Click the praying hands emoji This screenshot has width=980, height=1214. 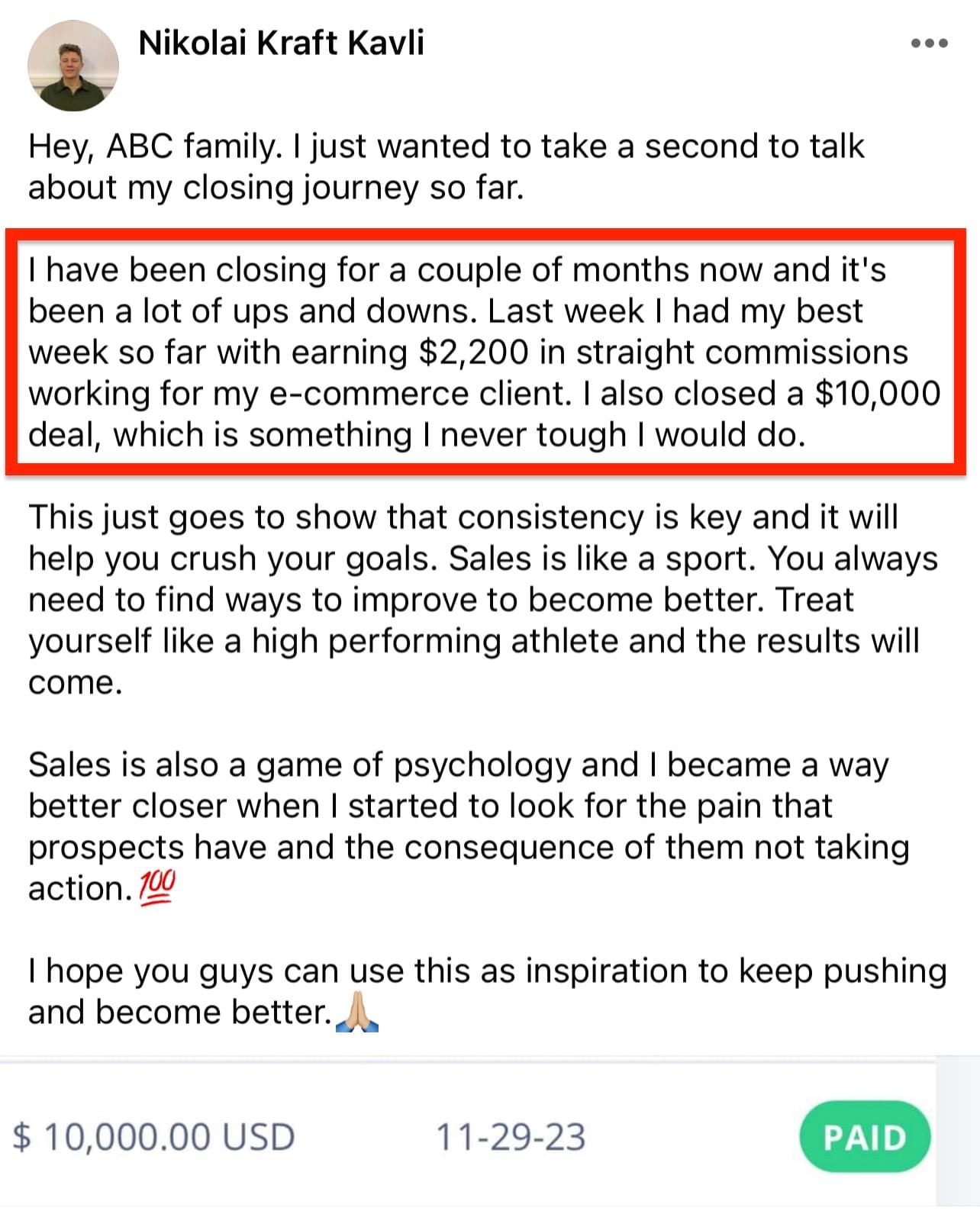coord(357,1013)
